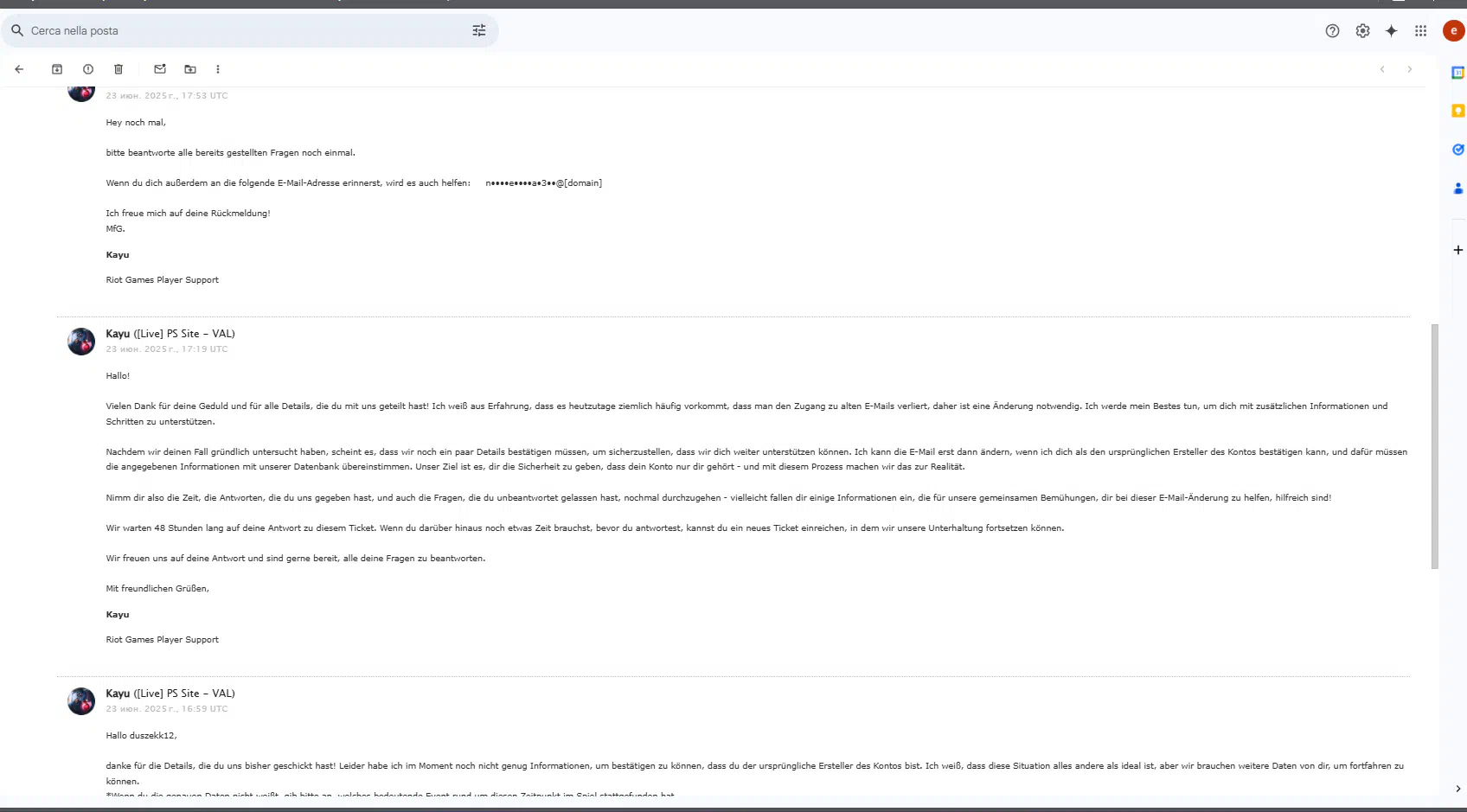Open Google Keep side panel
Viewport: 1467px width, 812px height.
1457,111
